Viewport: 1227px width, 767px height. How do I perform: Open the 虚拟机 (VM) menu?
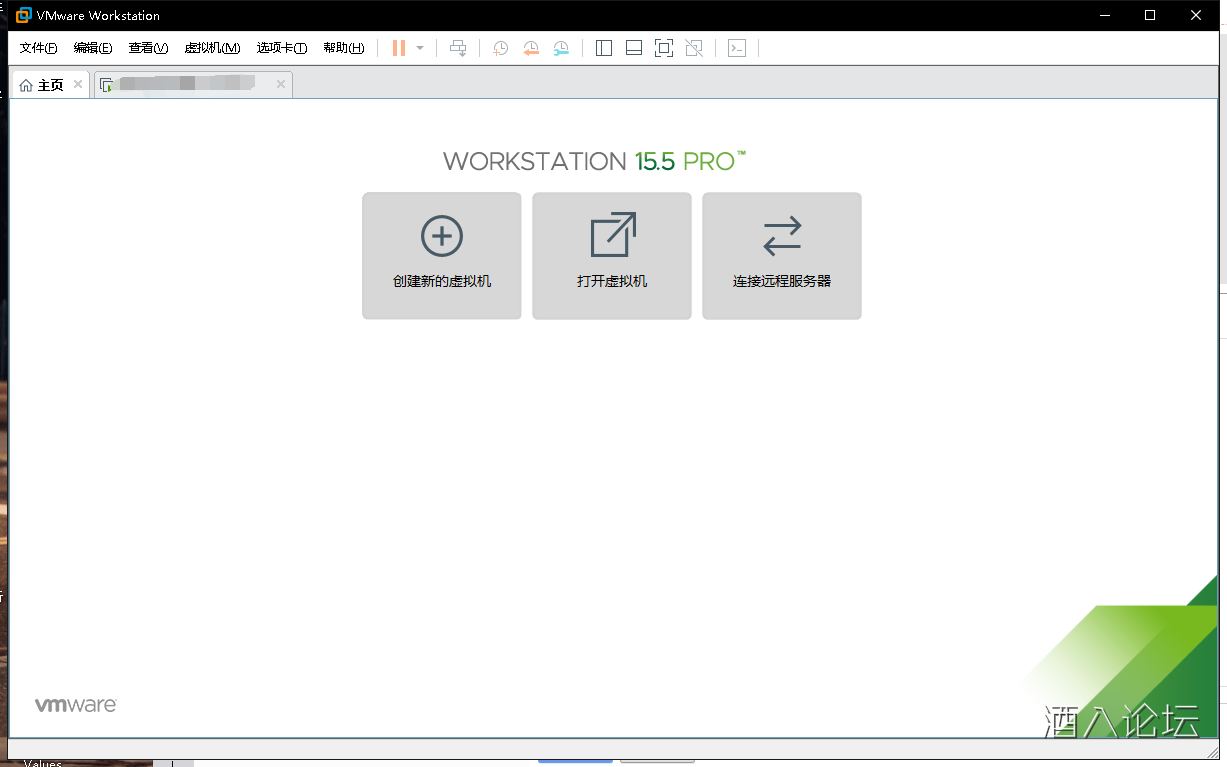(212, 48)
